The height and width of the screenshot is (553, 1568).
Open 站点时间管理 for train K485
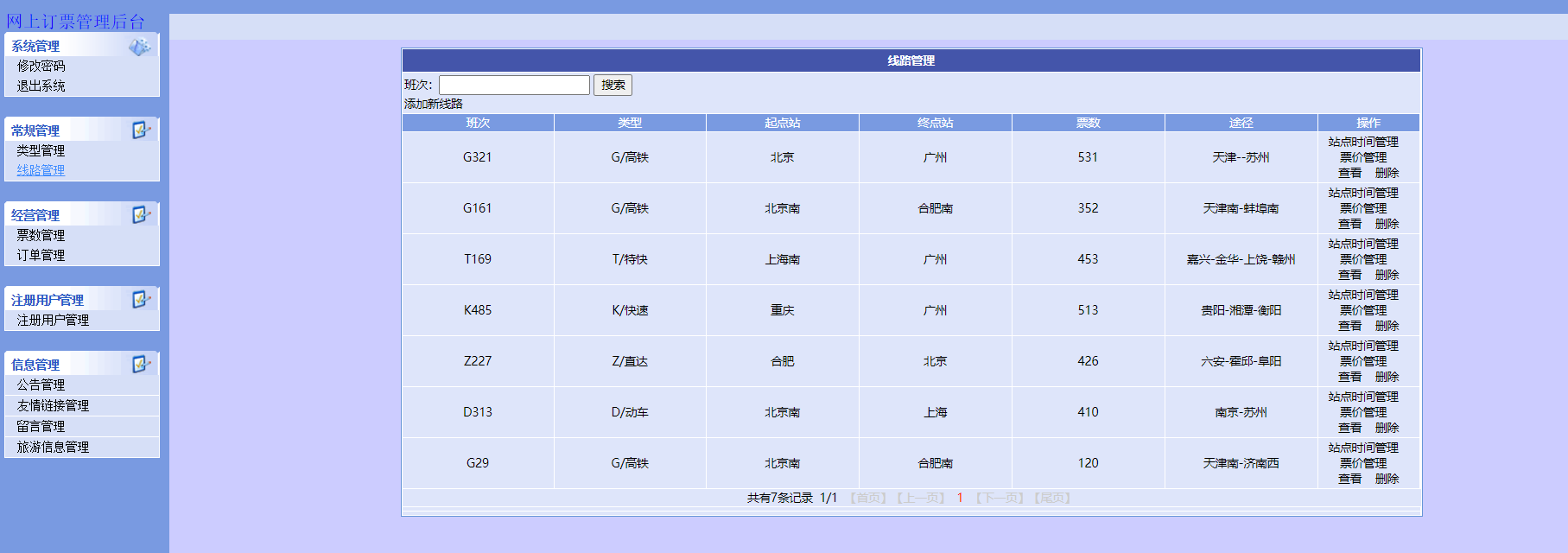tap(1363, 295)
